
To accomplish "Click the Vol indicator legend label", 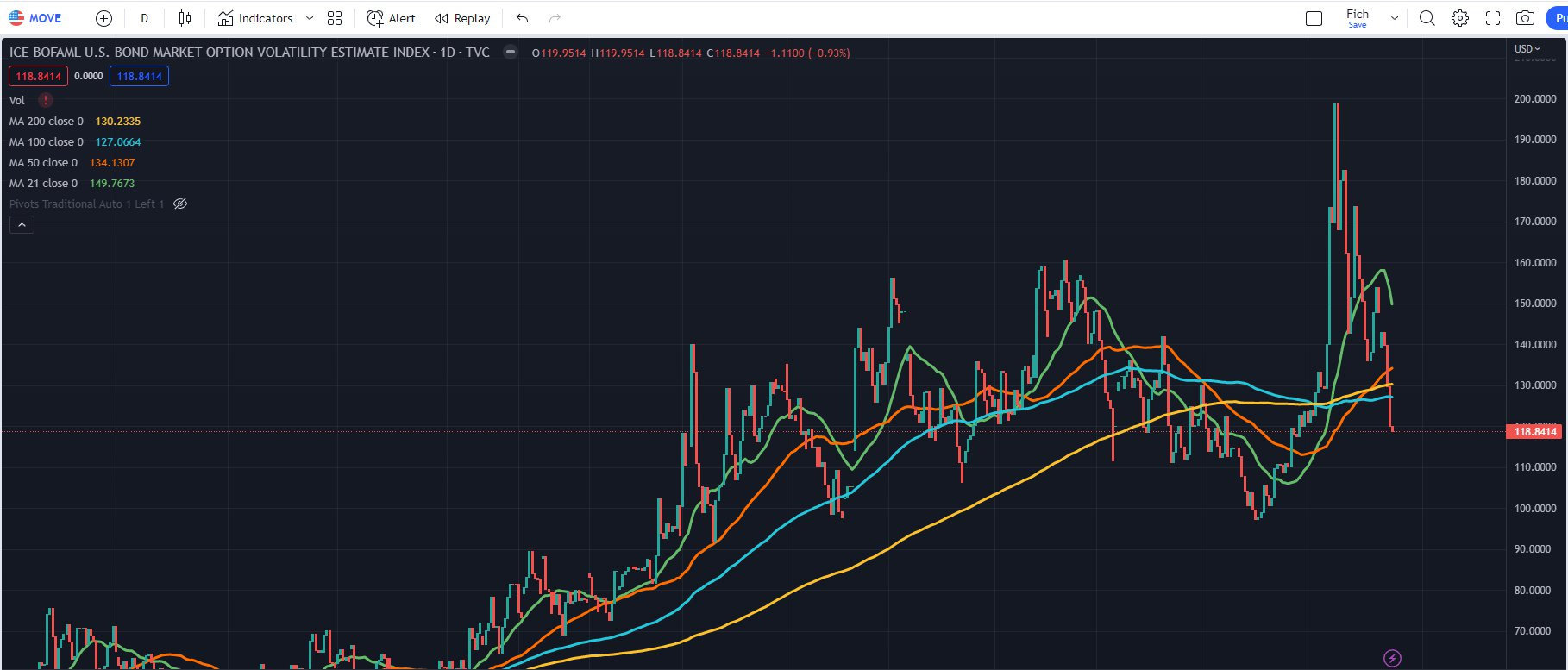I will coord(17,101).
